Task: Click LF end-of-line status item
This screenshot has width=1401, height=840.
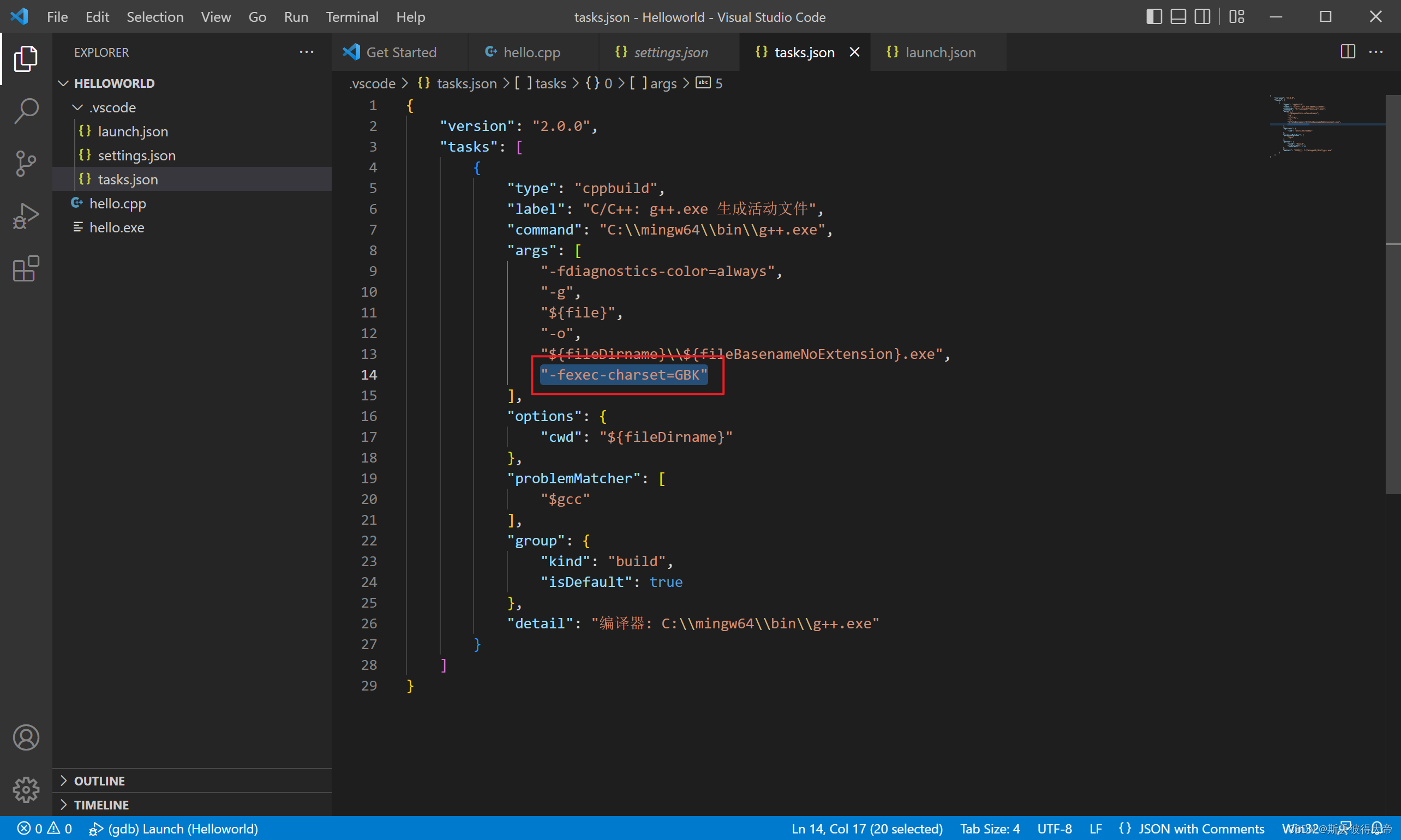Action: click(x=1095, y=829)
